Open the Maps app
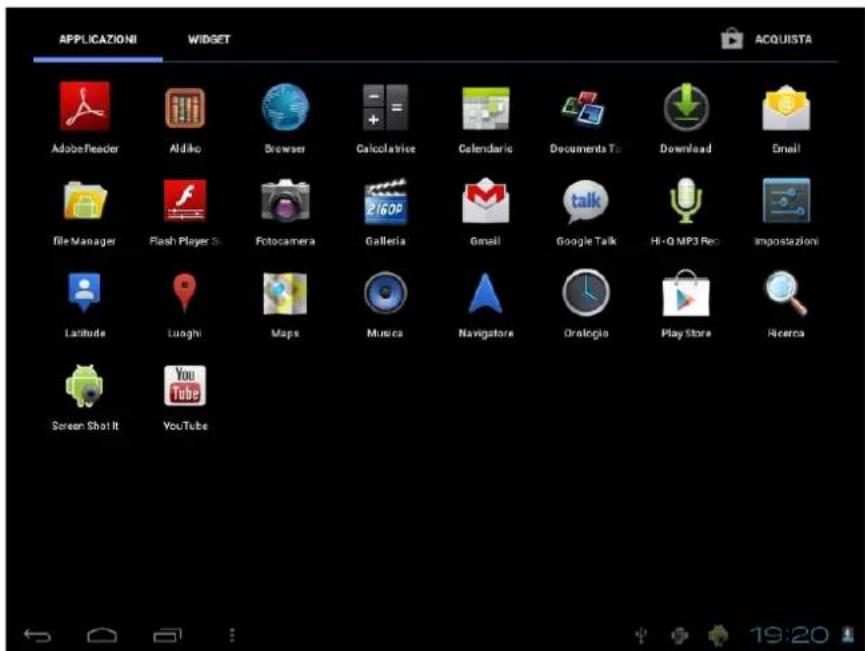 click(x=285, y=293)
